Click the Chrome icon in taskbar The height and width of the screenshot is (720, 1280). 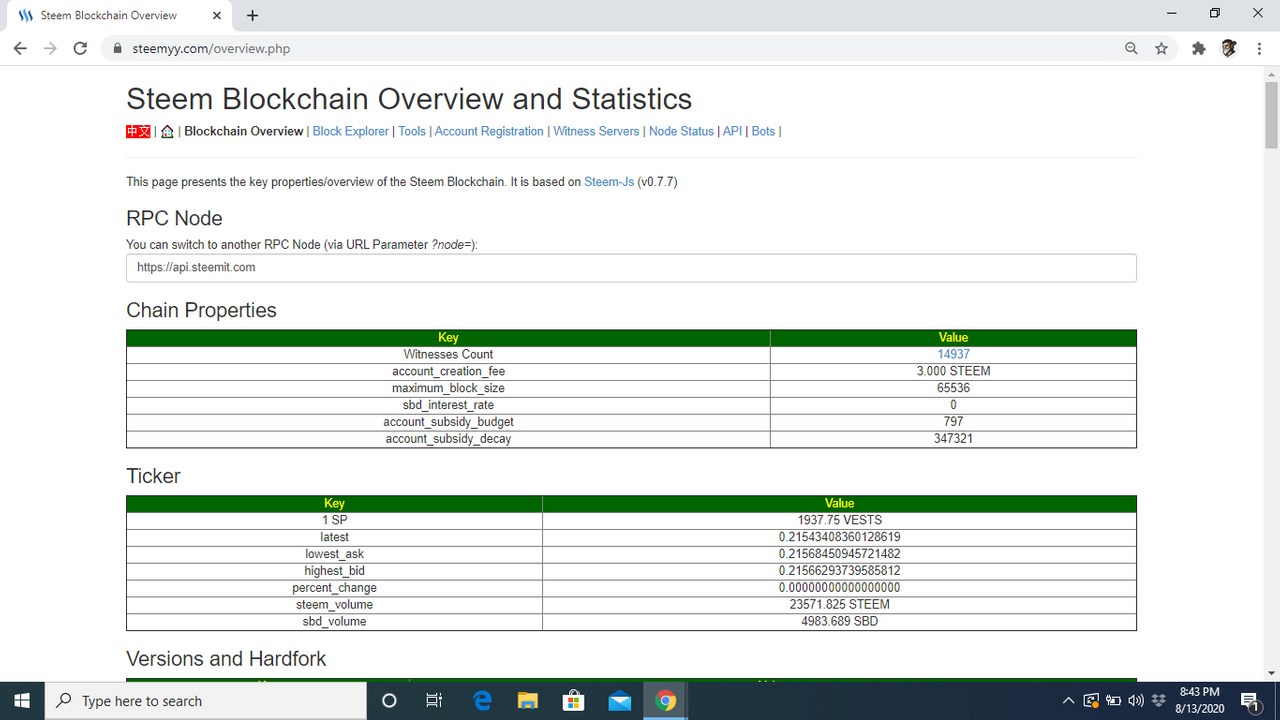(665, 700)
